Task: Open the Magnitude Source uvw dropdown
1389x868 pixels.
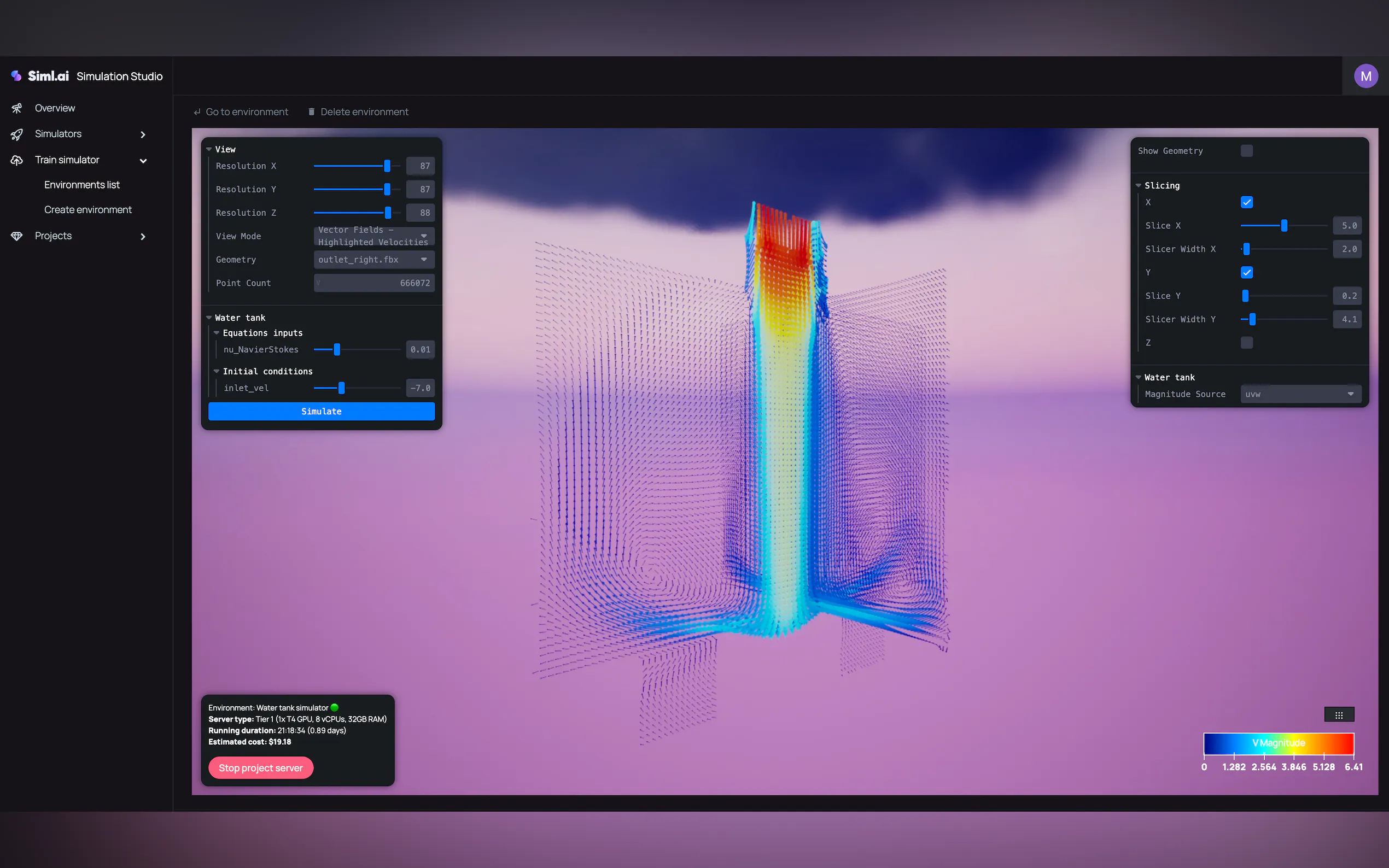Action: 1300,394
